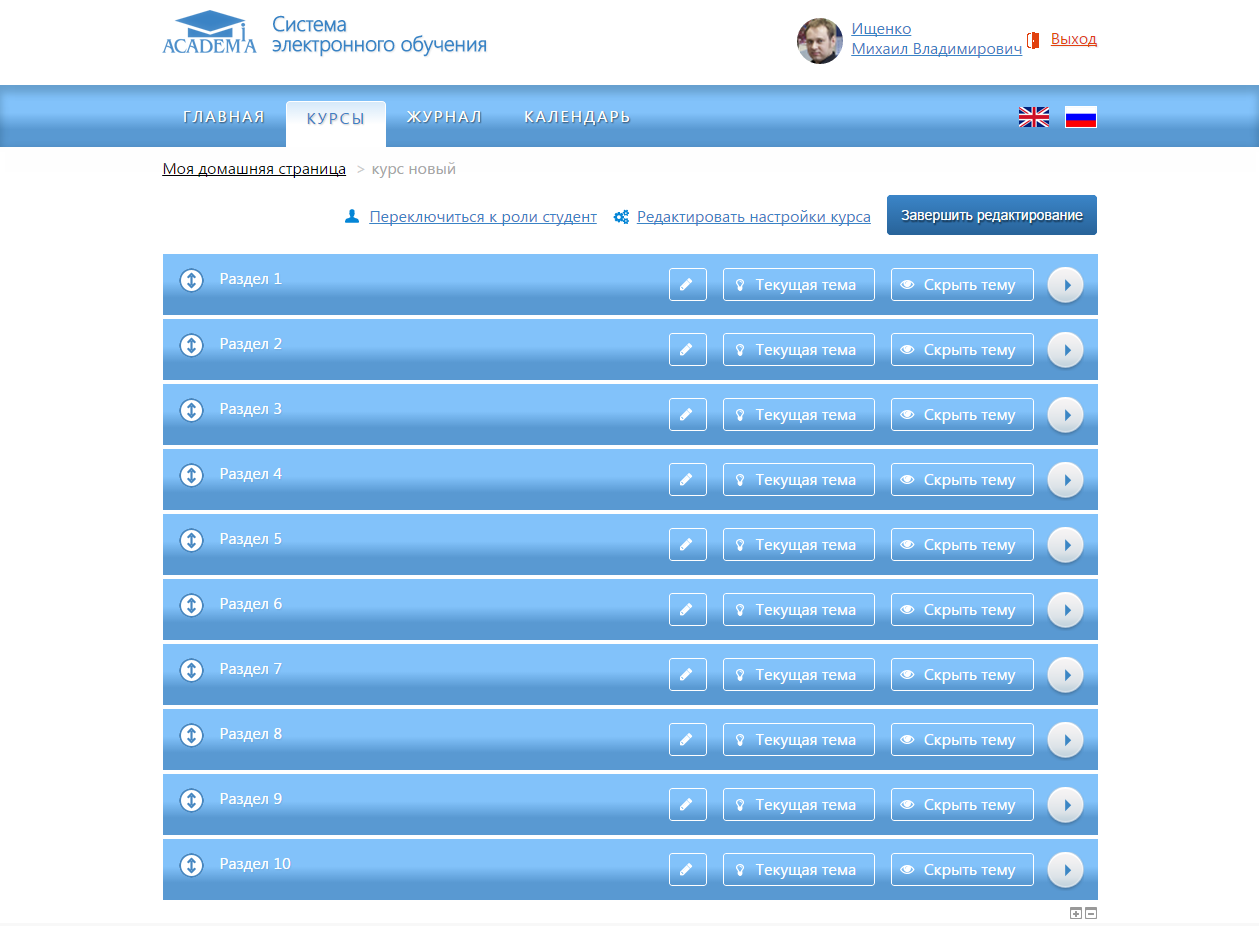
Task: Click the plus icon to add a section
Action: (1076, 913)
